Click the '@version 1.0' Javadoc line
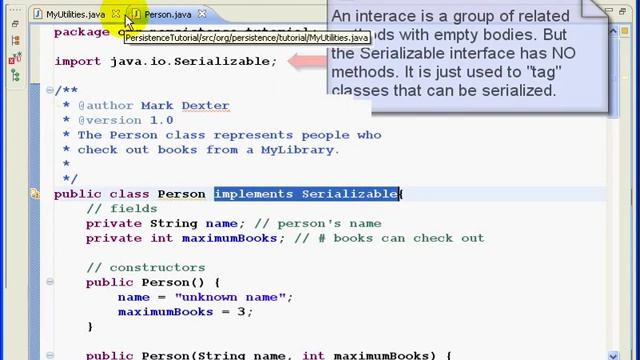The image size is (640, 360). (x=125, y=120)
